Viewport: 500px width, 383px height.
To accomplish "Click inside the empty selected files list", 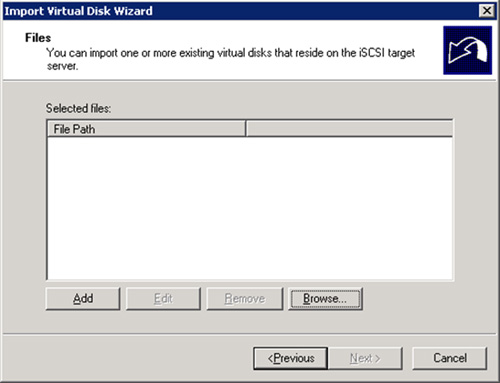I will [250, 208].
